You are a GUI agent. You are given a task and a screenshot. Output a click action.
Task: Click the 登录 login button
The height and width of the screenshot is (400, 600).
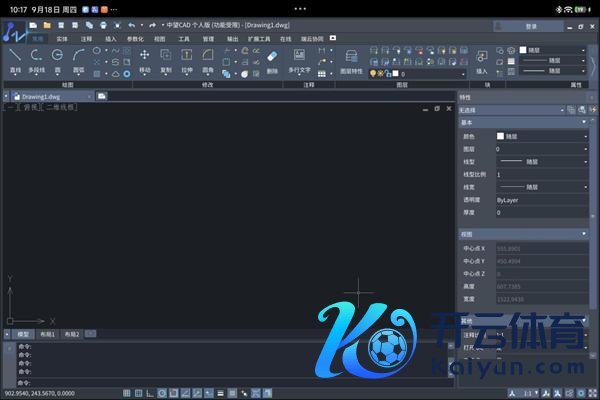(x=530, y=26)
